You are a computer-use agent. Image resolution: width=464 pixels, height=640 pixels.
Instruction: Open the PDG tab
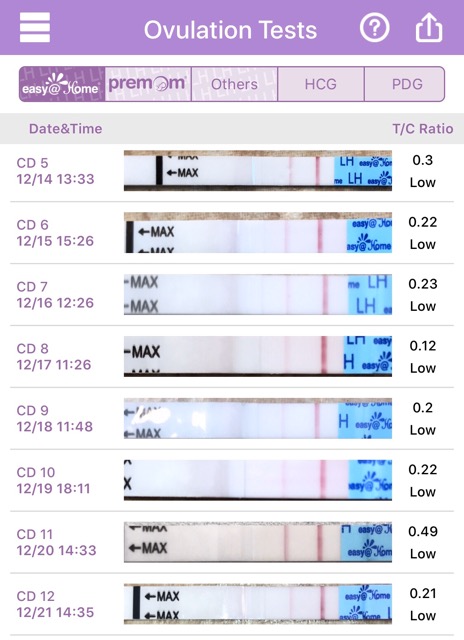point(405,84)
